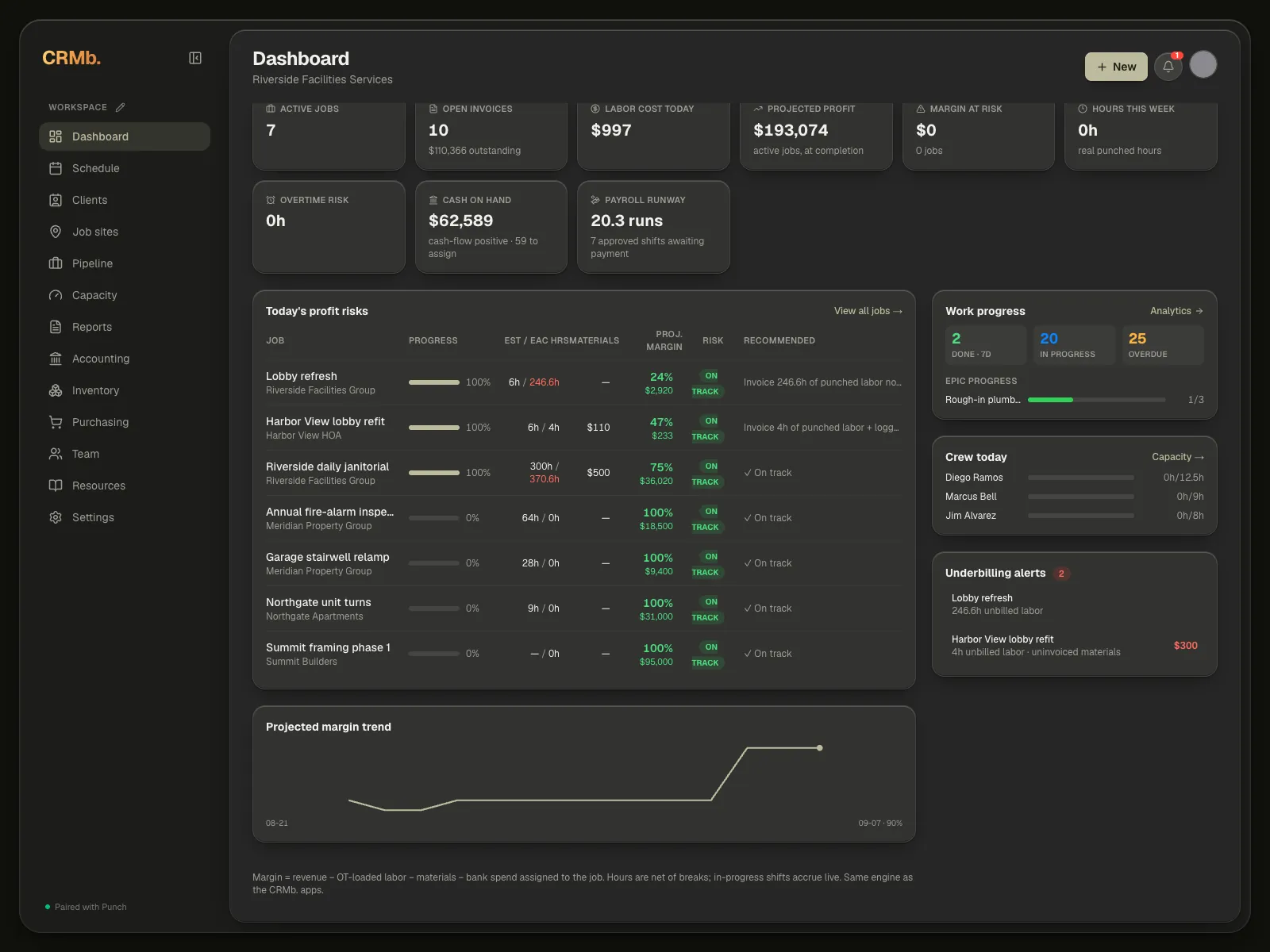Click the New button
The width and height of the screenshot is (1270, 952).
pos(1116,67)
